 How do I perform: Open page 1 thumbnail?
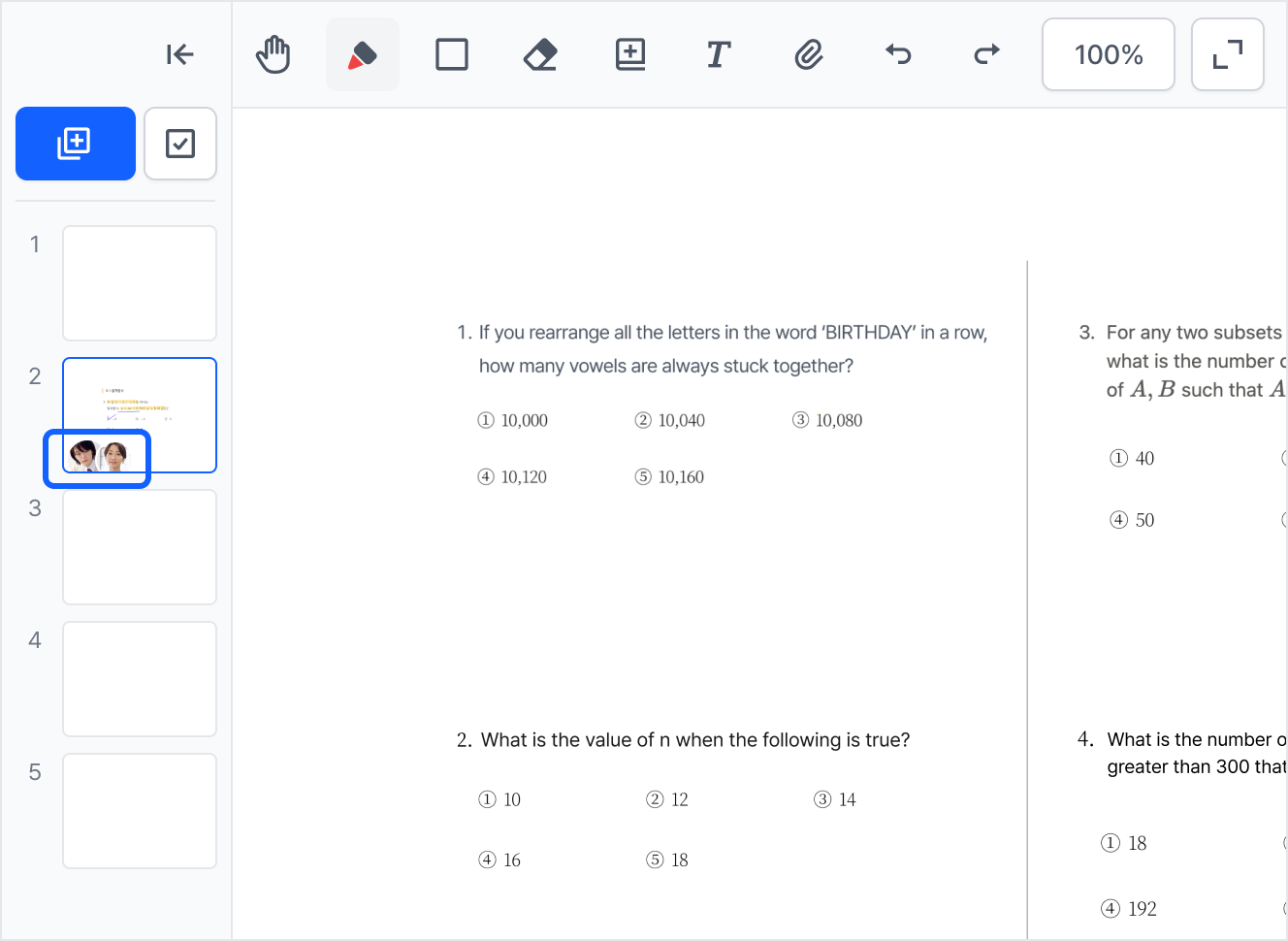coord(140,283)
